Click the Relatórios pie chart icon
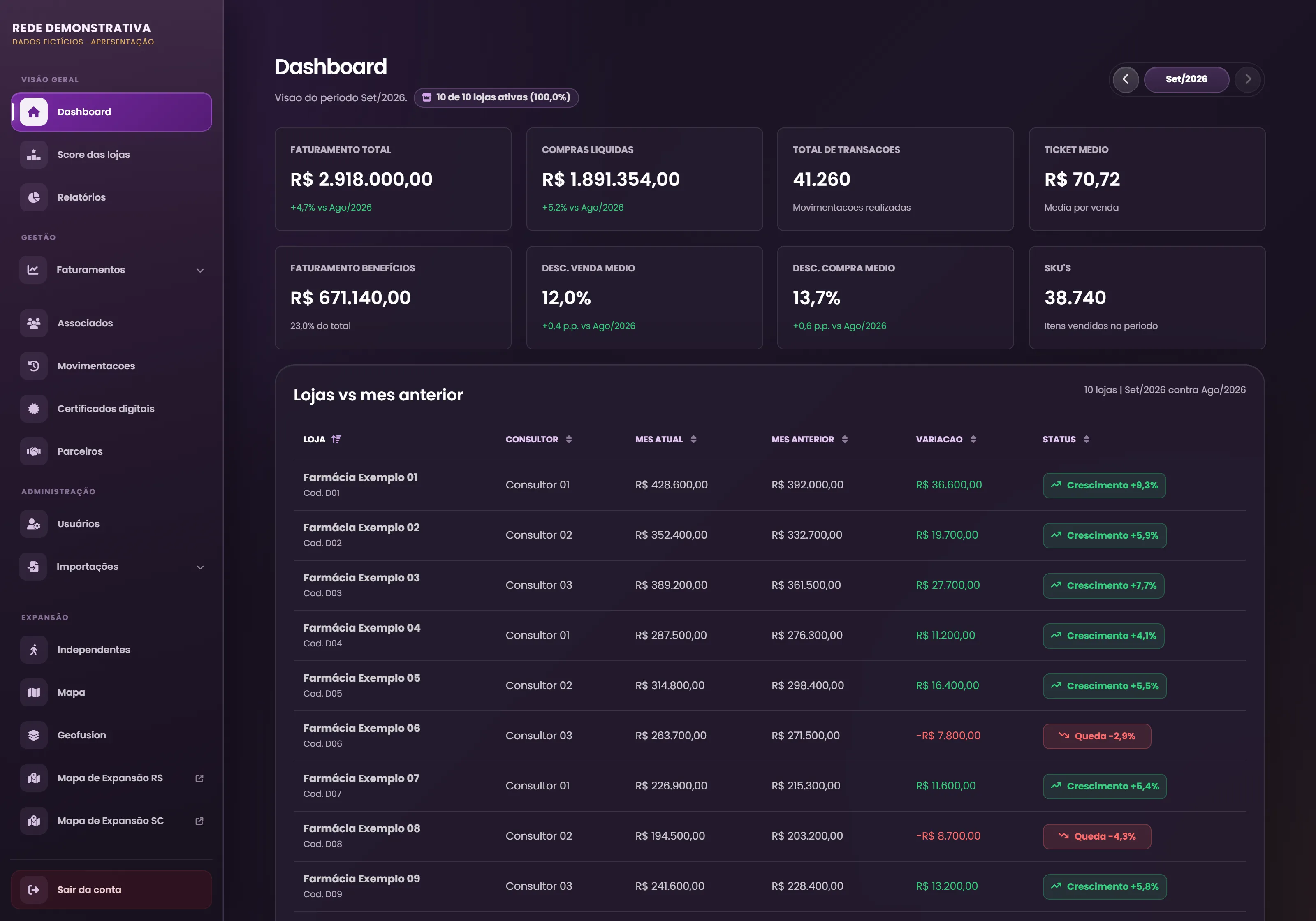 [x=34, y=197]
